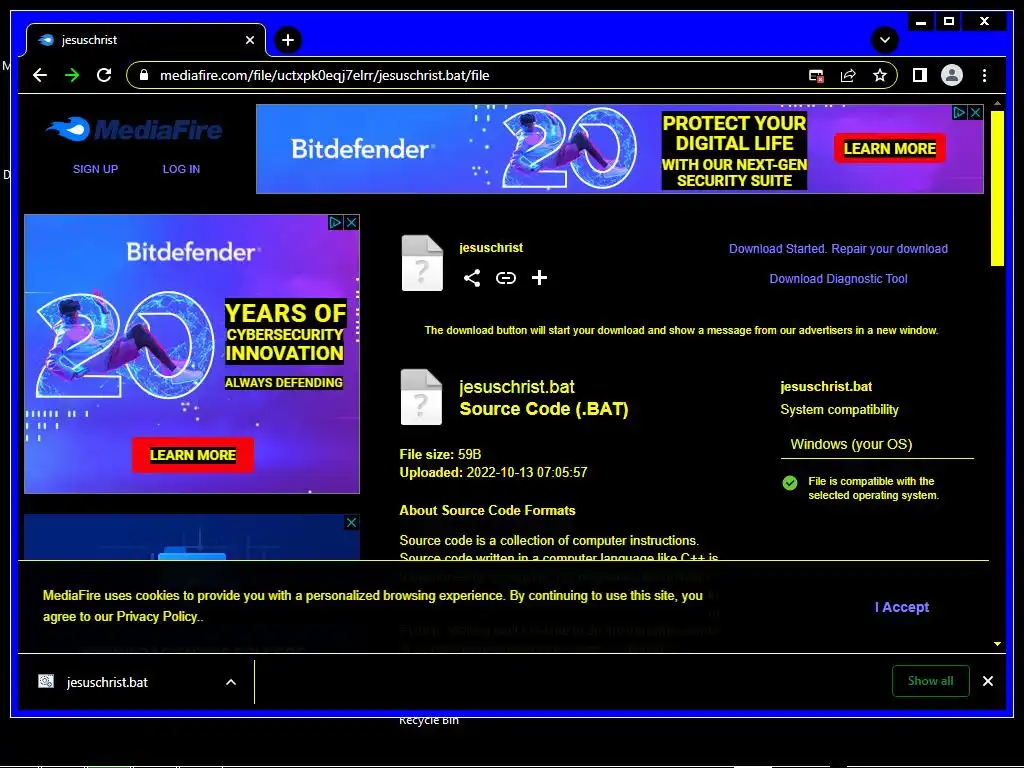
Task: Click the jesuschrist.bat heading text
Action: (517, 387)
